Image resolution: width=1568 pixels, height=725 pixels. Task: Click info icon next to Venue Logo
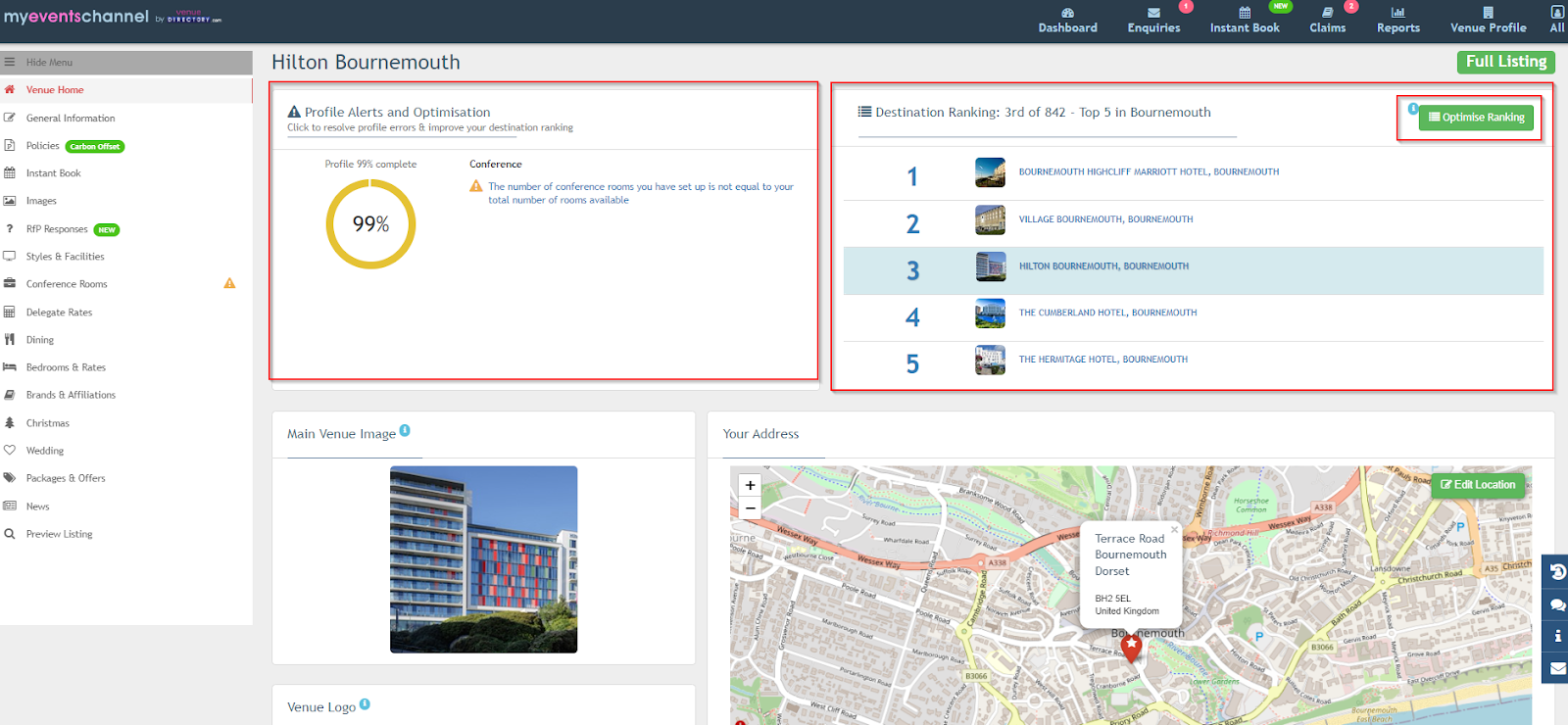pyautogui.click(x=365, y=703)
